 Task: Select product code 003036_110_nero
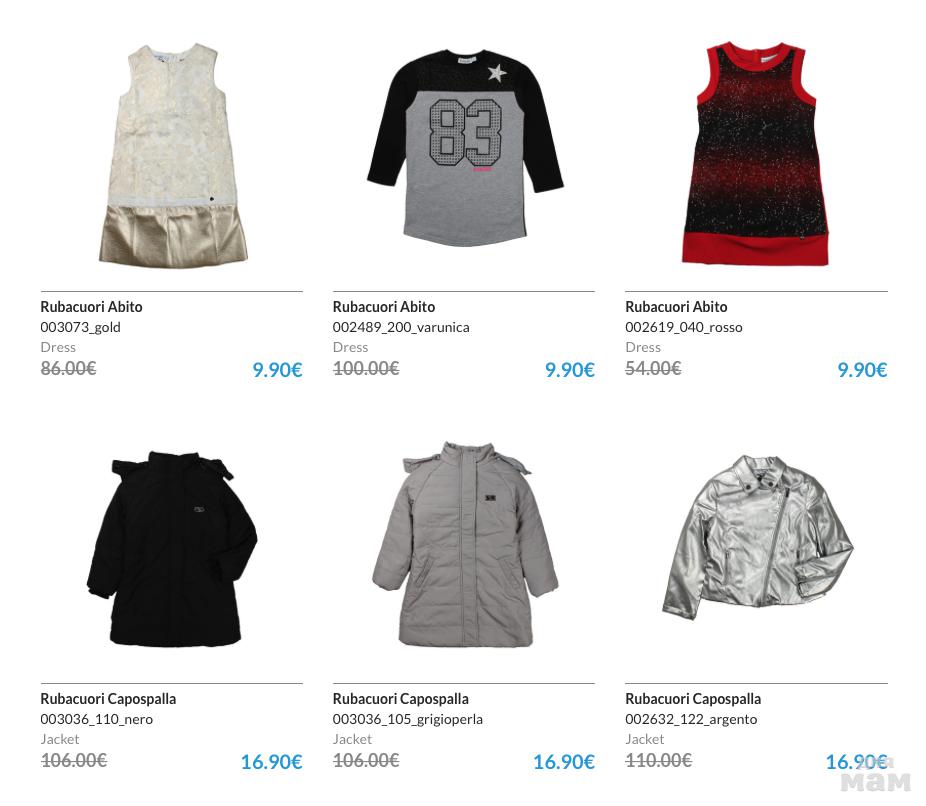point(97,720)
